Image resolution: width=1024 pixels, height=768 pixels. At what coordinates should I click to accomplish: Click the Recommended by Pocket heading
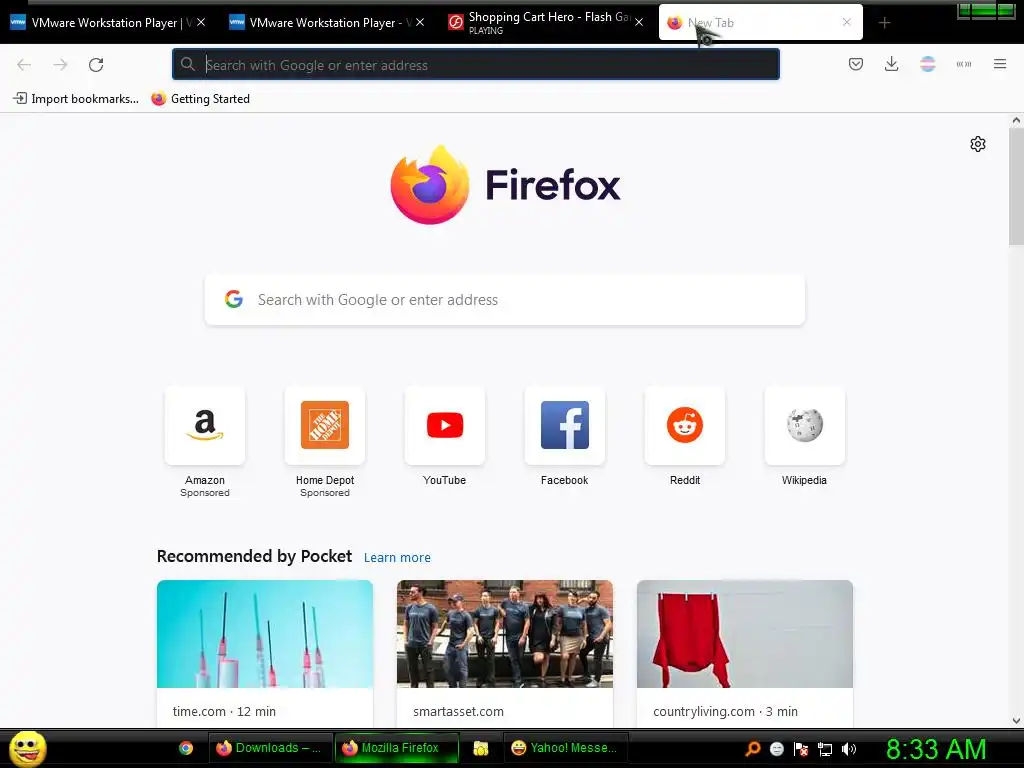tap(255, 556)
